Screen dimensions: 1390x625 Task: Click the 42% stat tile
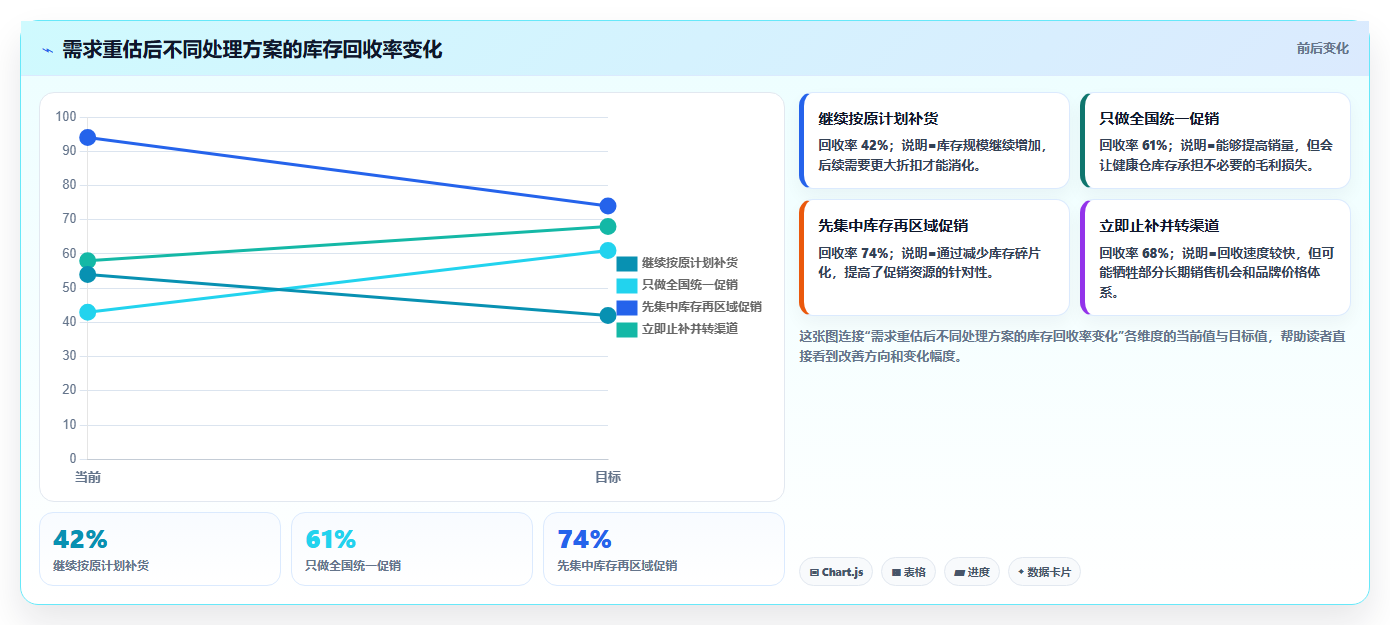[160, 549]
